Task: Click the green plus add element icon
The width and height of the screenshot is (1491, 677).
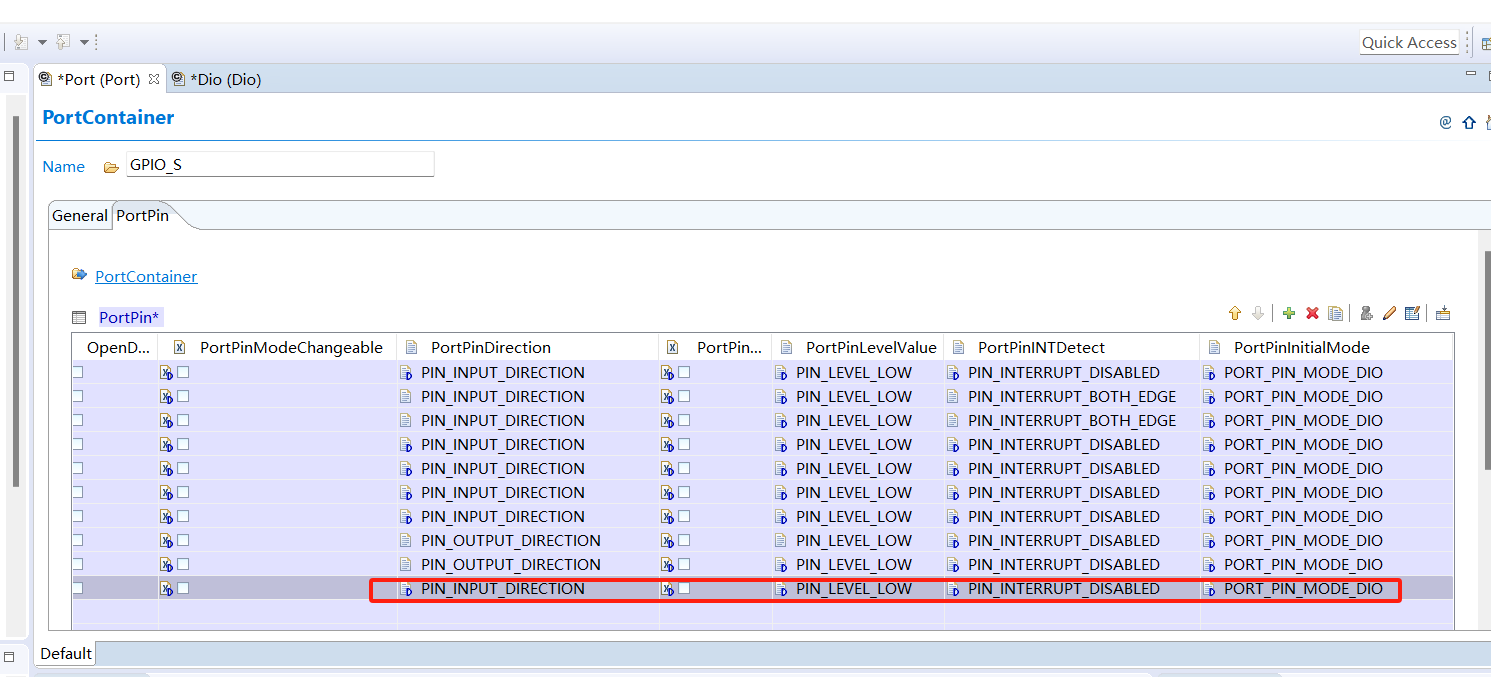Action: click(x=1288, y=314)
